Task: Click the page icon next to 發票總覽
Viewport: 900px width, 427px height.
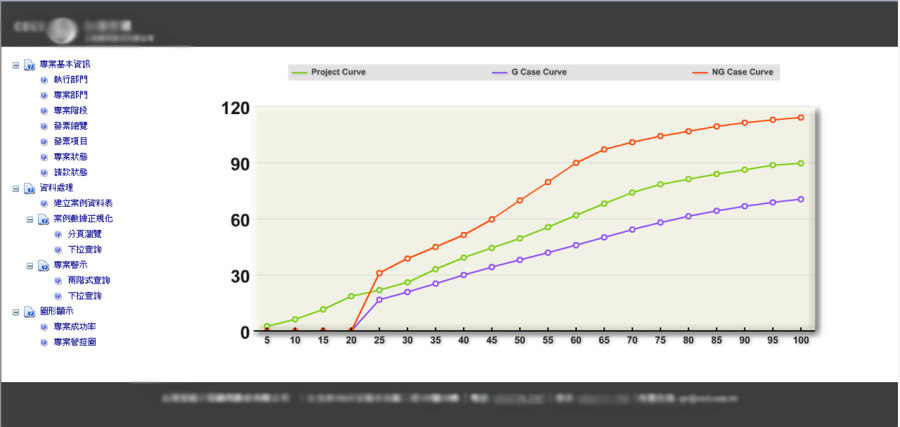Action: pyautogui.click(x=44, y=126)
